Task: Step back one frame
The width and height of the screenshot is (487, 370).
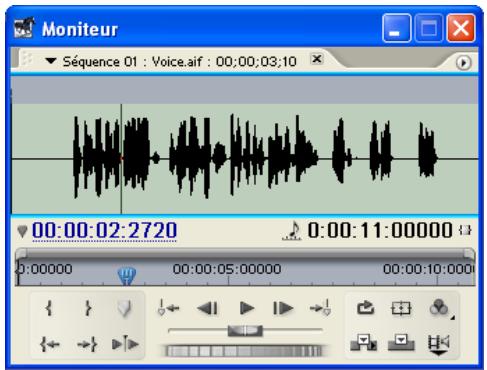Action: coord(208,308)
